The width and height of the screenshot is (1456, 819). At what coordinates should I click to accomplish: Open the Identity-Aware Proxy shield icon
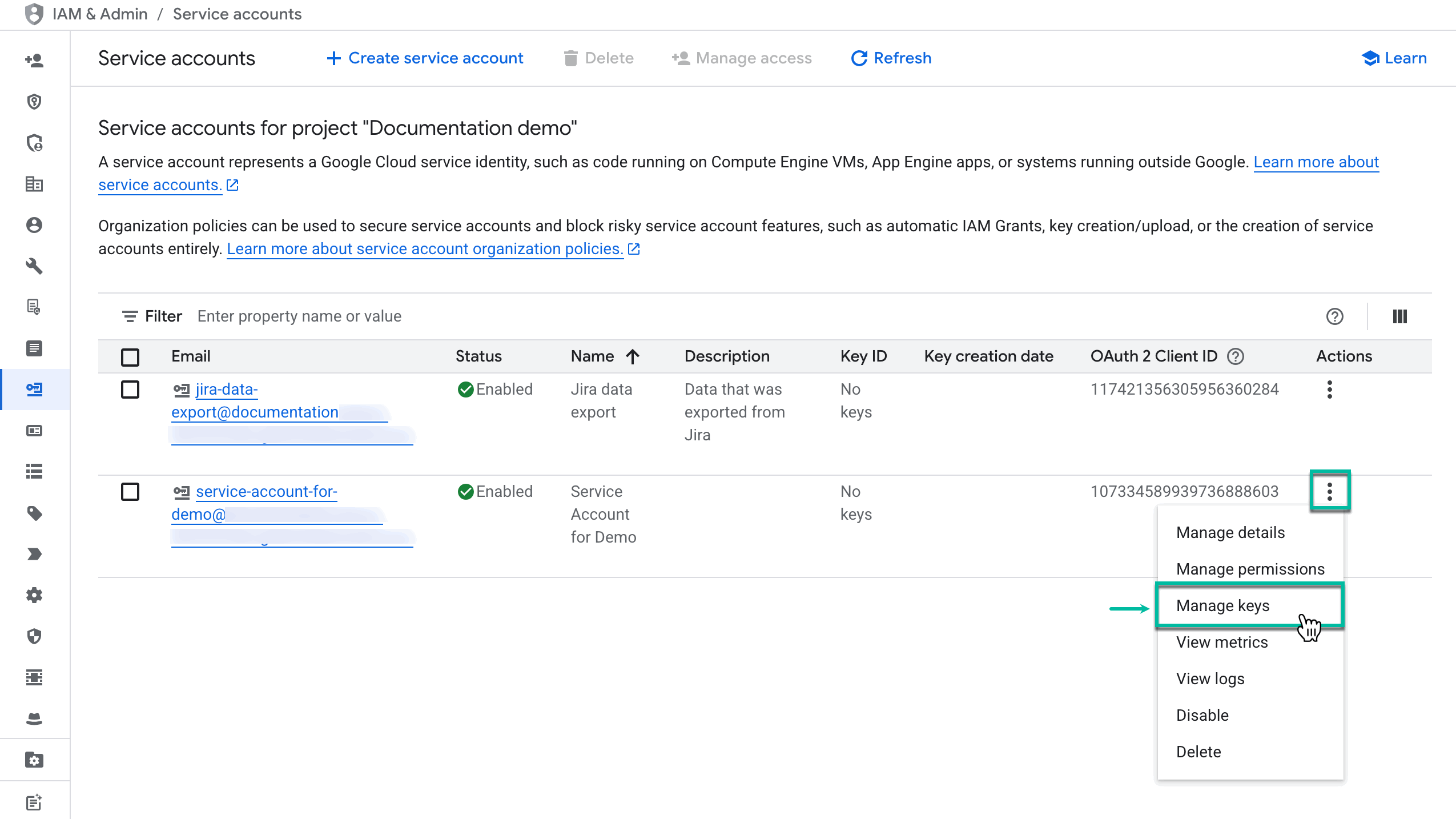point(34,636)
